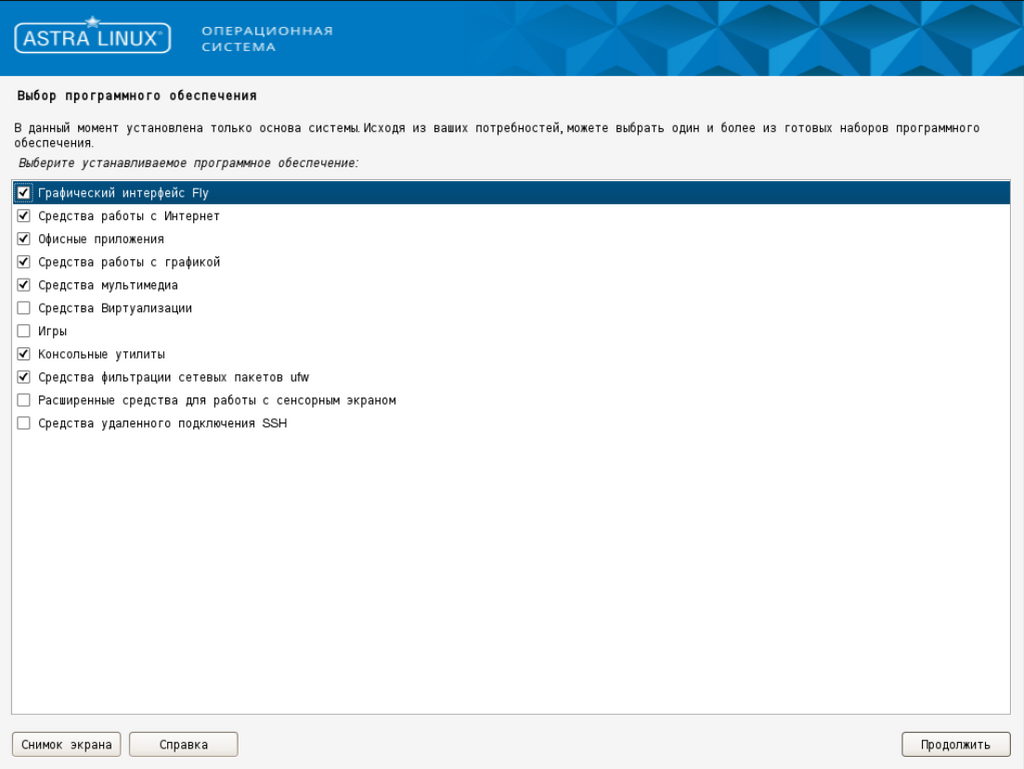Open help with the Справка button
1024x769 pixels.
[184, 744]
